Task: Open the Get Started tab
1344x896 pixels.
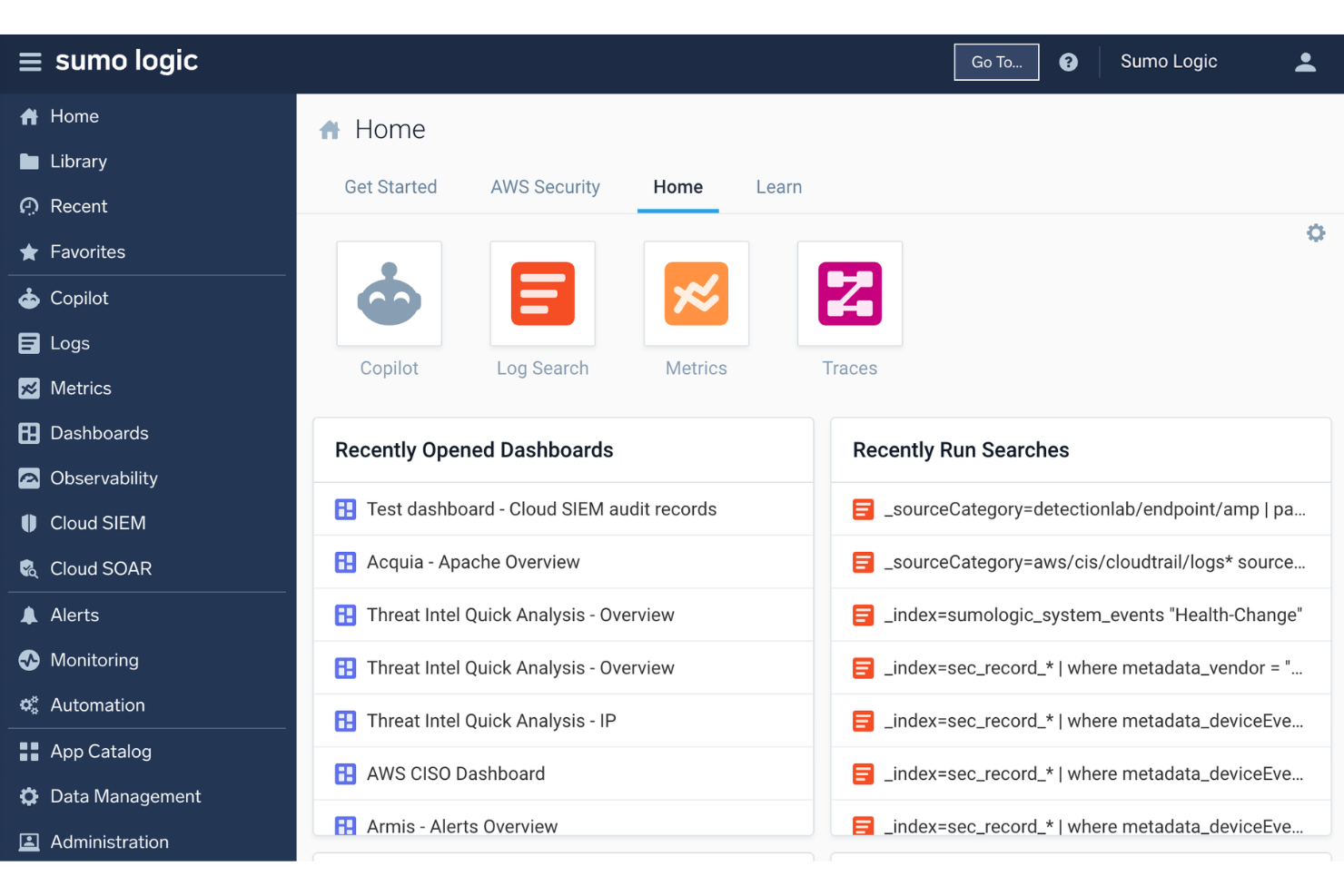Action: (390, 187)
